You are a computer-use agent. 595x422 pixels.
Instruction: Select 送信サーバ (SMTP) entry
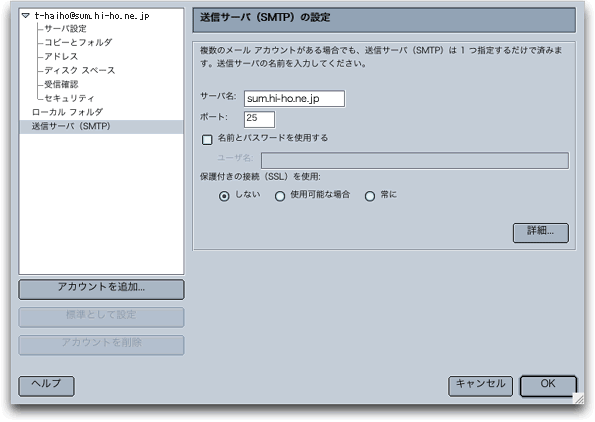pos(101,126)
